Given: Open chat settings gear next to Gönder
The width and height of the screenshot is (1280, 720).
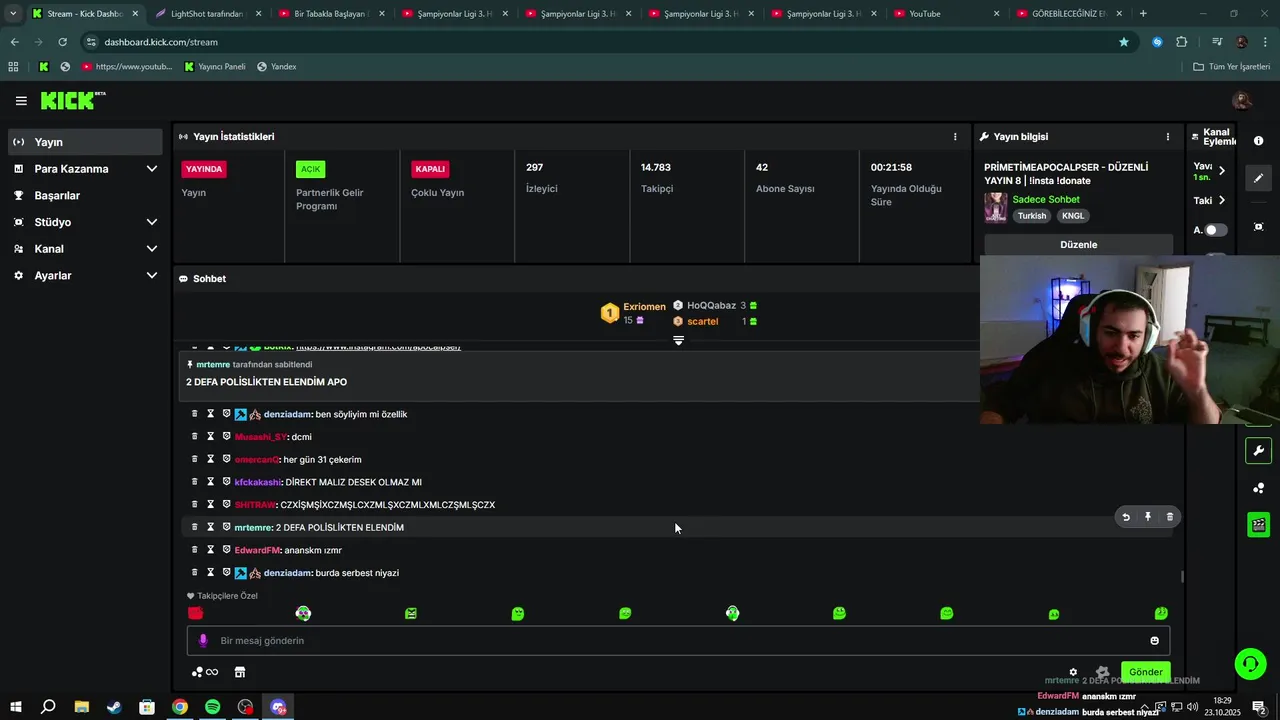Looking at the screenshot, I should pyautogui.click(x=1073, y=672).
